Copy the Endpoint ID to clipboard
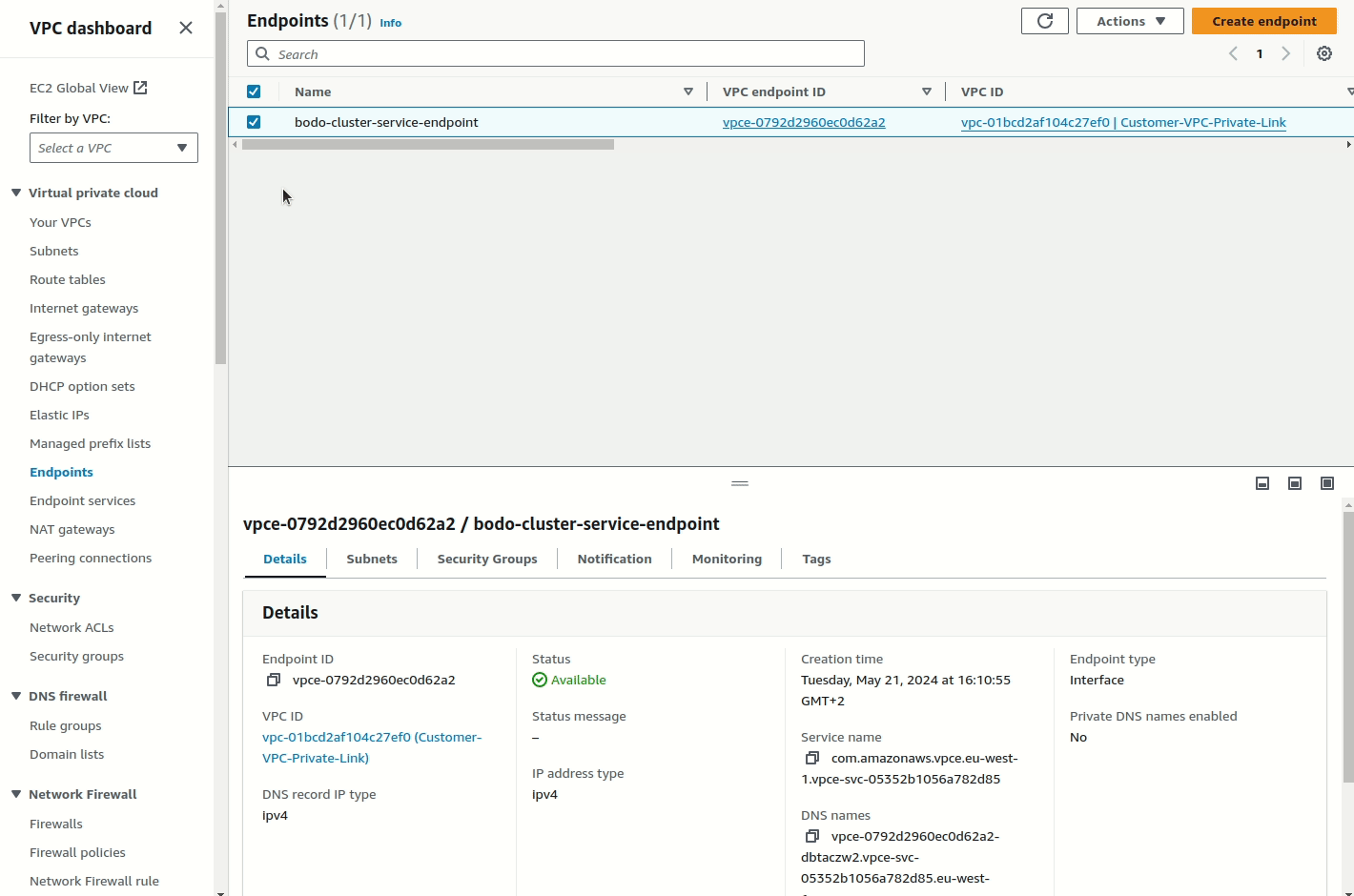Viewport: 1354px width, 896px height. [274, 680]
